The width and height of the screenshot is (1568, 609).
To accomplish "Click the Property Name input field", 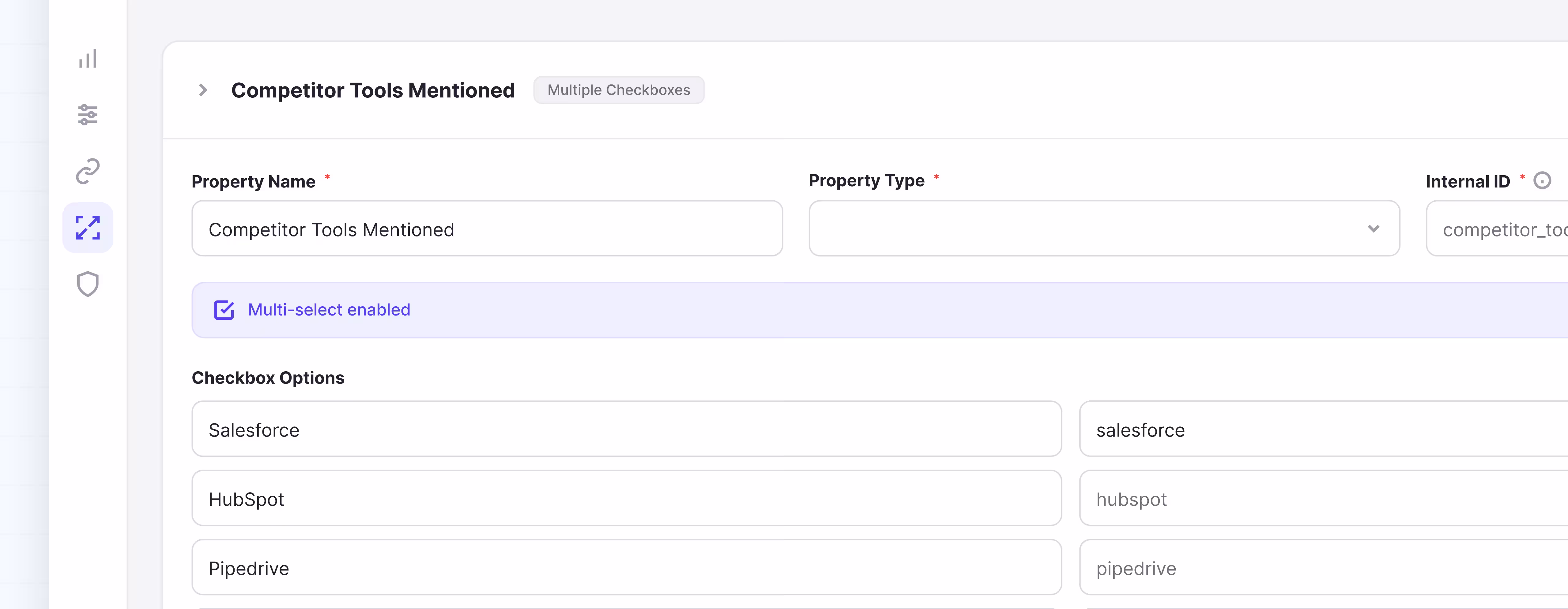I will [487, 229].
